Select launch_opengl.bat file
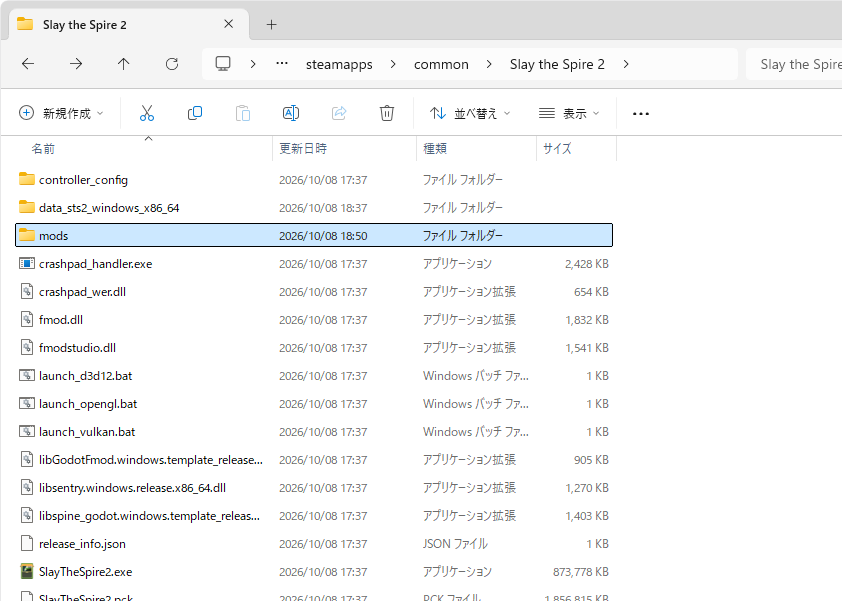The image size is (842, 601). point(314,403)
